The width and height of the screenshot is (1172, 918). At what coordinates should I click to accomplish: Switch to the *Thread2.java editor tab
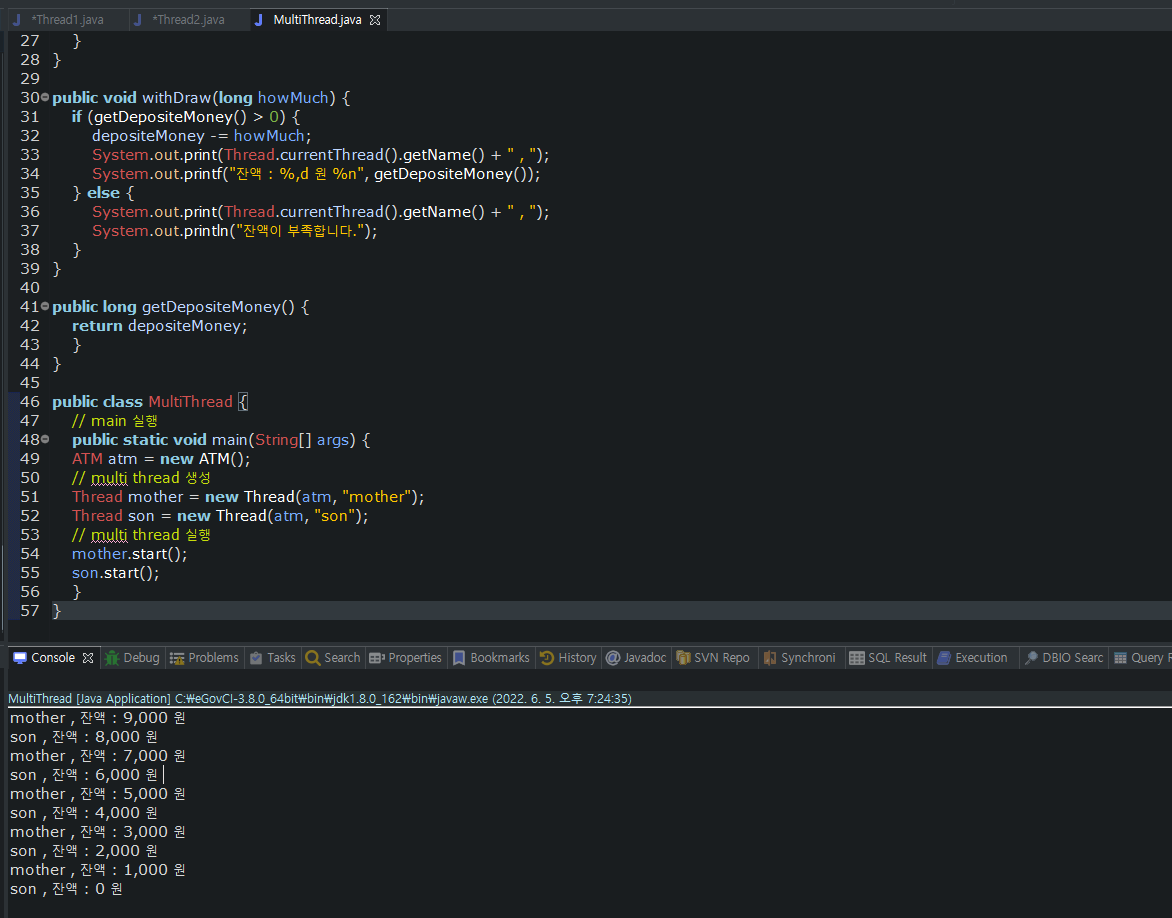point(188,19)
